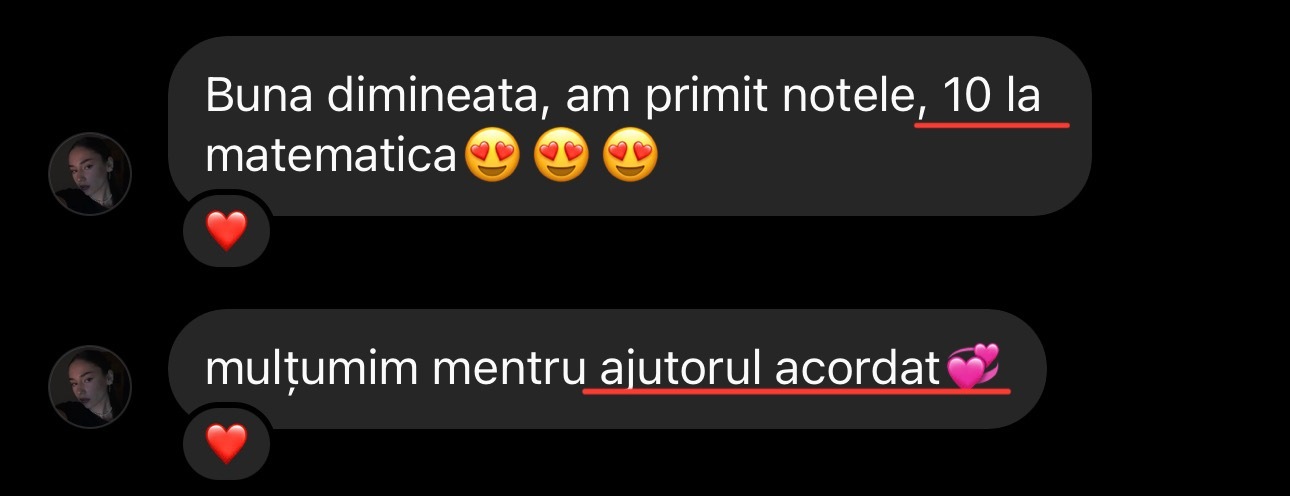Tap the red heart reaction under first message

click(226, 232)
